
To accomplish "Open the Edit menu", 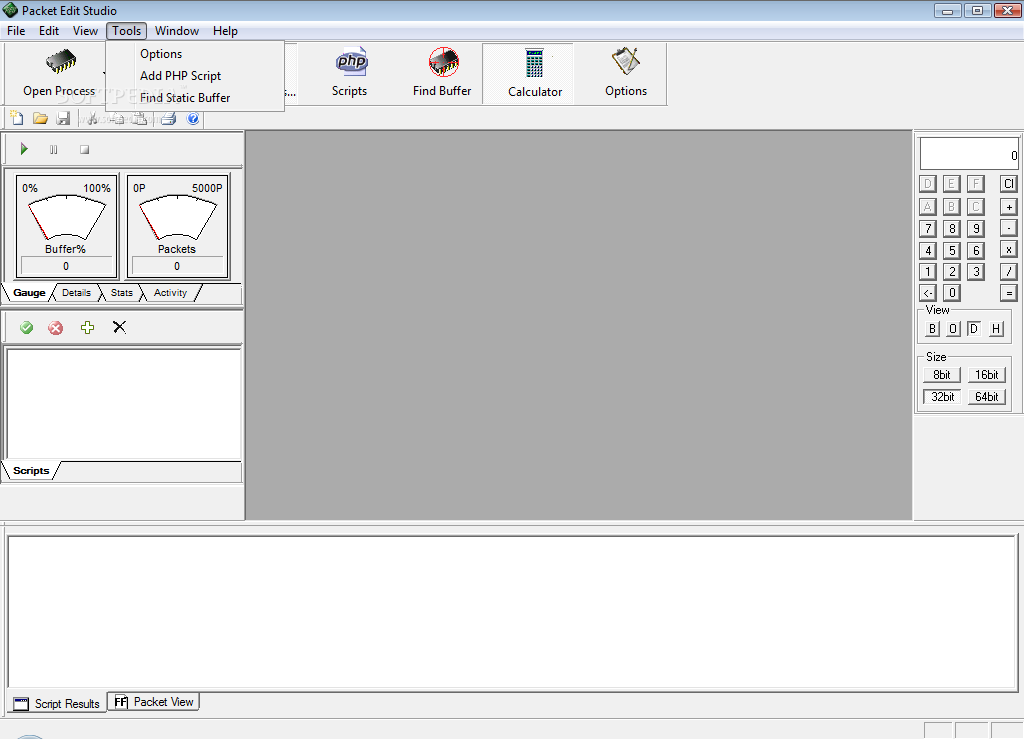I will pyautogui.click(x=49, y=31).
